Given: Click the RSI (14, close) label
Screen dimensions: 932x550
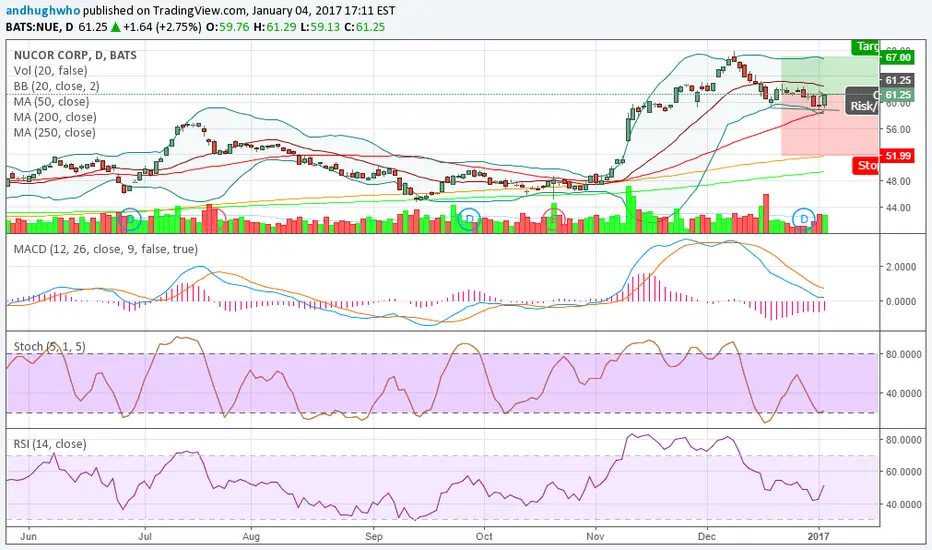Looking at the screenshot, I should (x=50, y=444).
